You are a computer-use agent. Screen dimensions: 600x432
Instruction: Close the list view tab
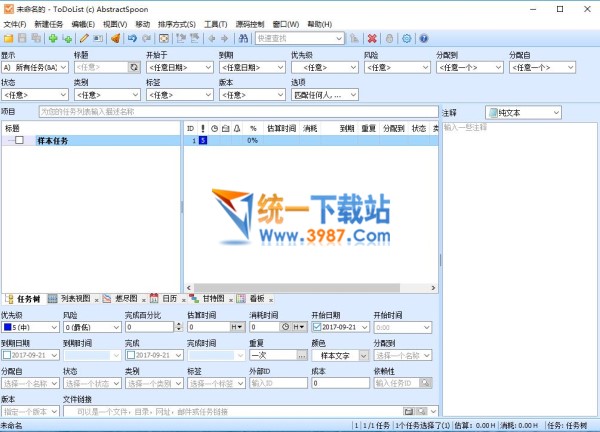96,300
